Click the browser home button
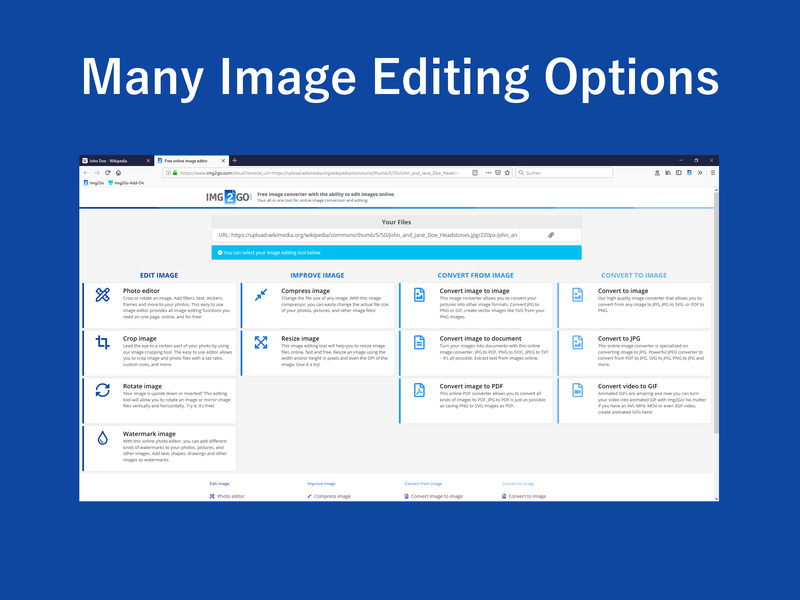Viewport: 800px width, 600px height. 118,173
